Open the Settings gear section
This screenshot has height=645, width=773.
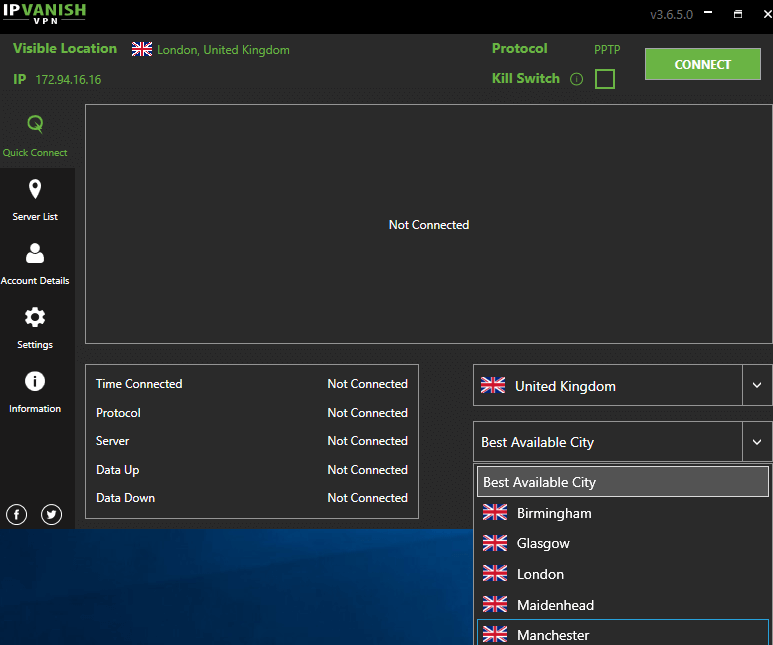click(x=35, y=328)
